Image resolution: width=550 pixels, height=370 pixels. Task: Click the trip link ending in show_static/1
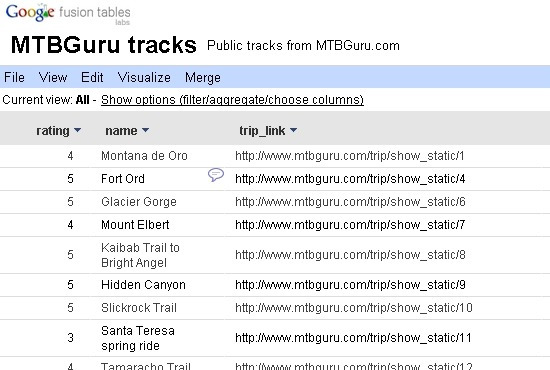click(x=350, y=156)
